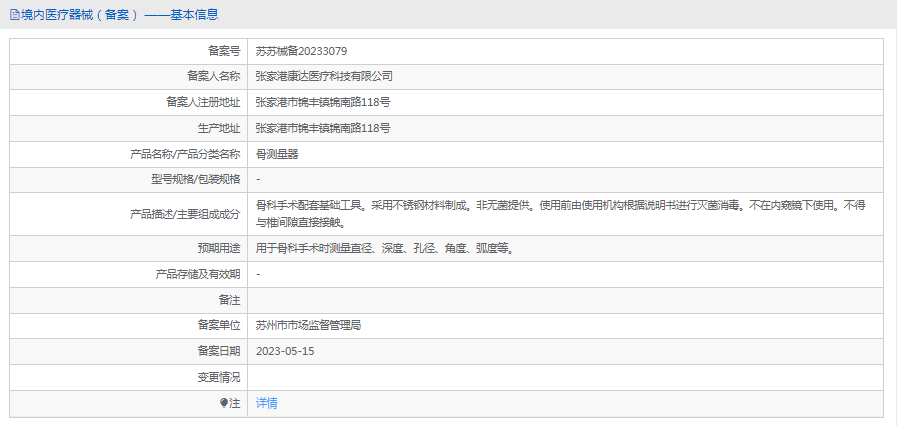Screen dimensions: 900x426
Task: Click the filing date 2023-05-15
Action: (285, 351)
